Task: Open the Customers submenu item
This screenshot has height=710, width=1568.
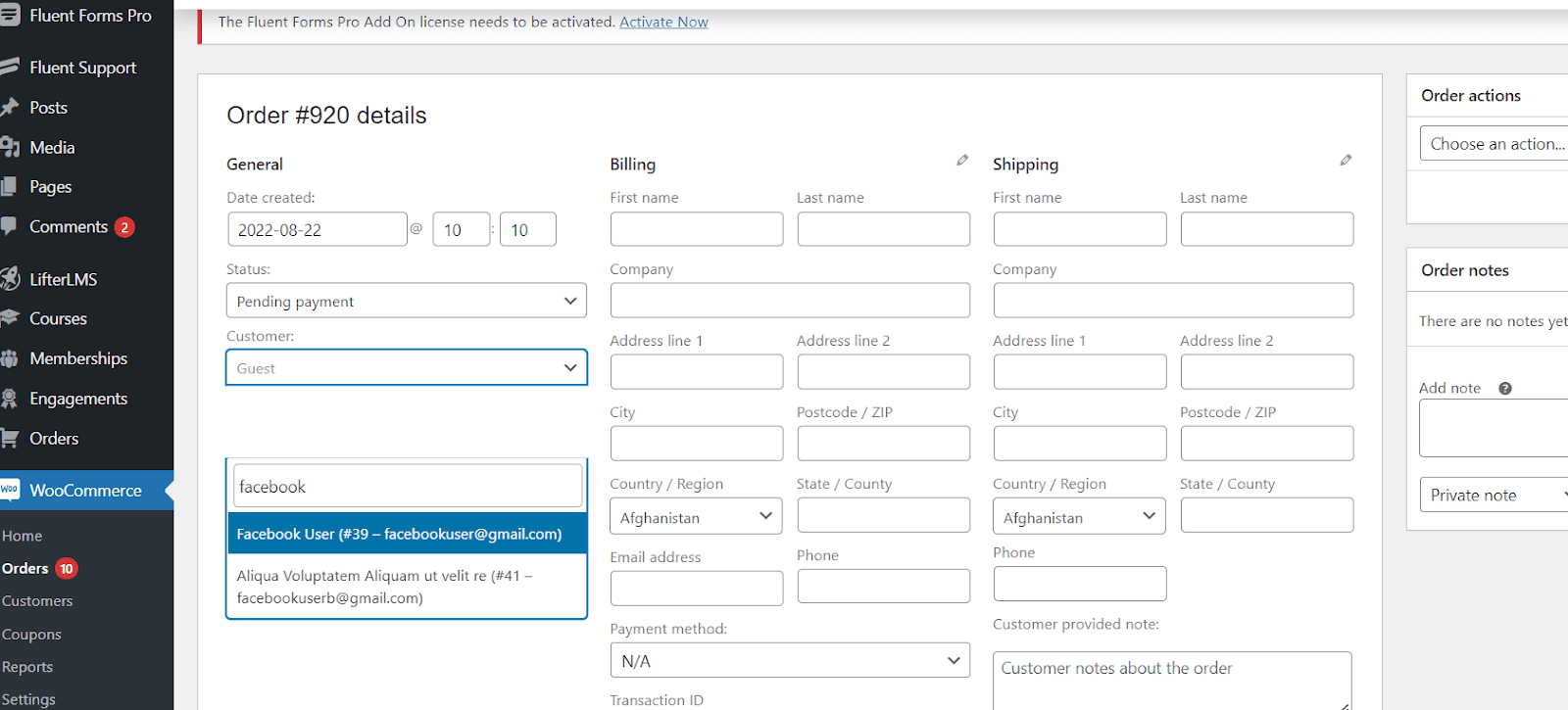Action: click(x=37, y=600)
